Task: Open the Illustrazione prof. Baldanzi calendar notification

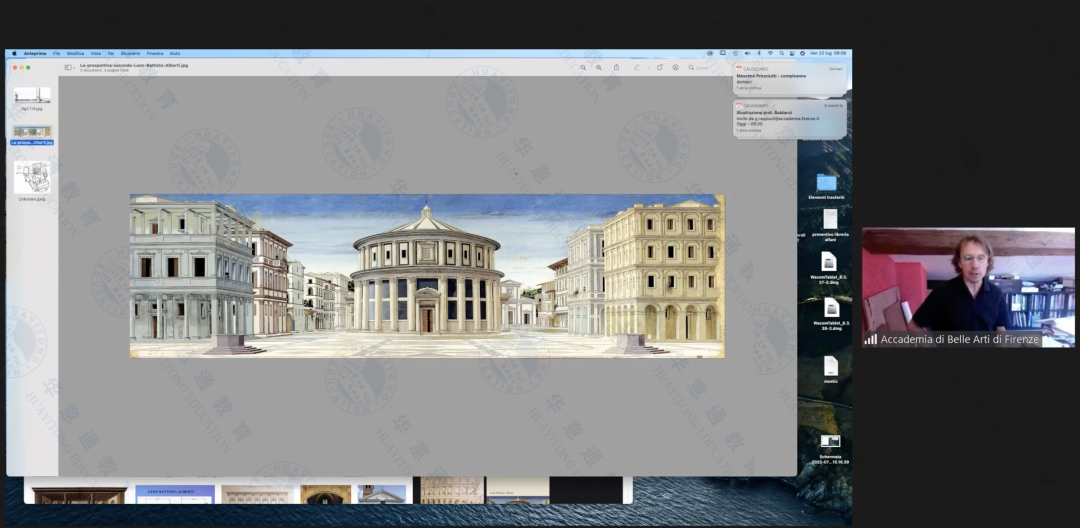Action: (x=790, y=119)
